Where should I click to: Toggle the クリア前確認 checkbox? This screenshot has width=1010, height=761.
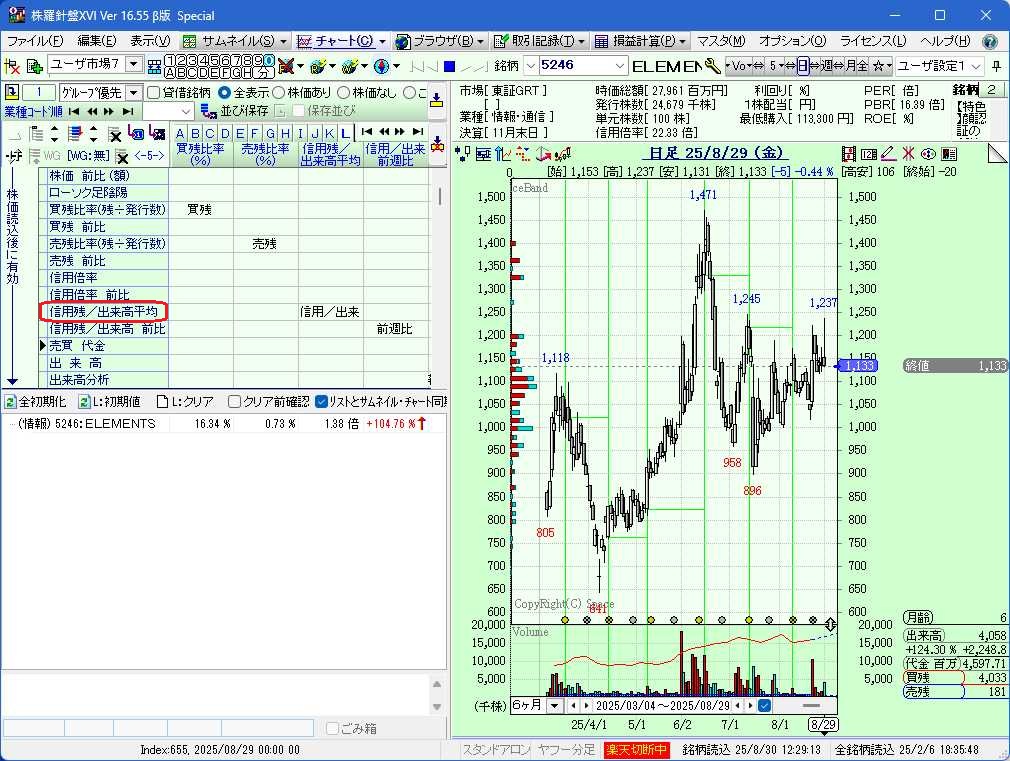234,401
